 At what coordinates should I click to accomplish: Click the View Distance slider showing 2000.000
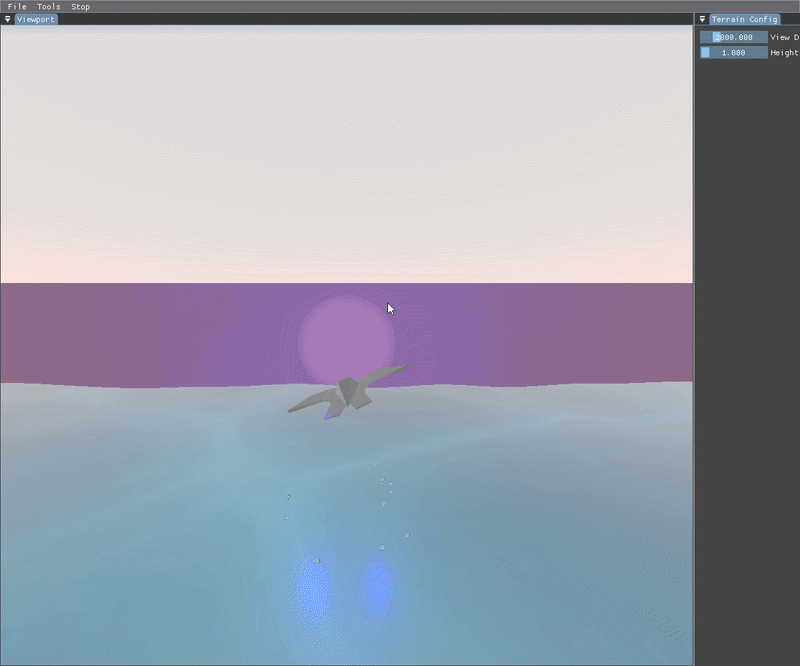(x=734, y=37)
